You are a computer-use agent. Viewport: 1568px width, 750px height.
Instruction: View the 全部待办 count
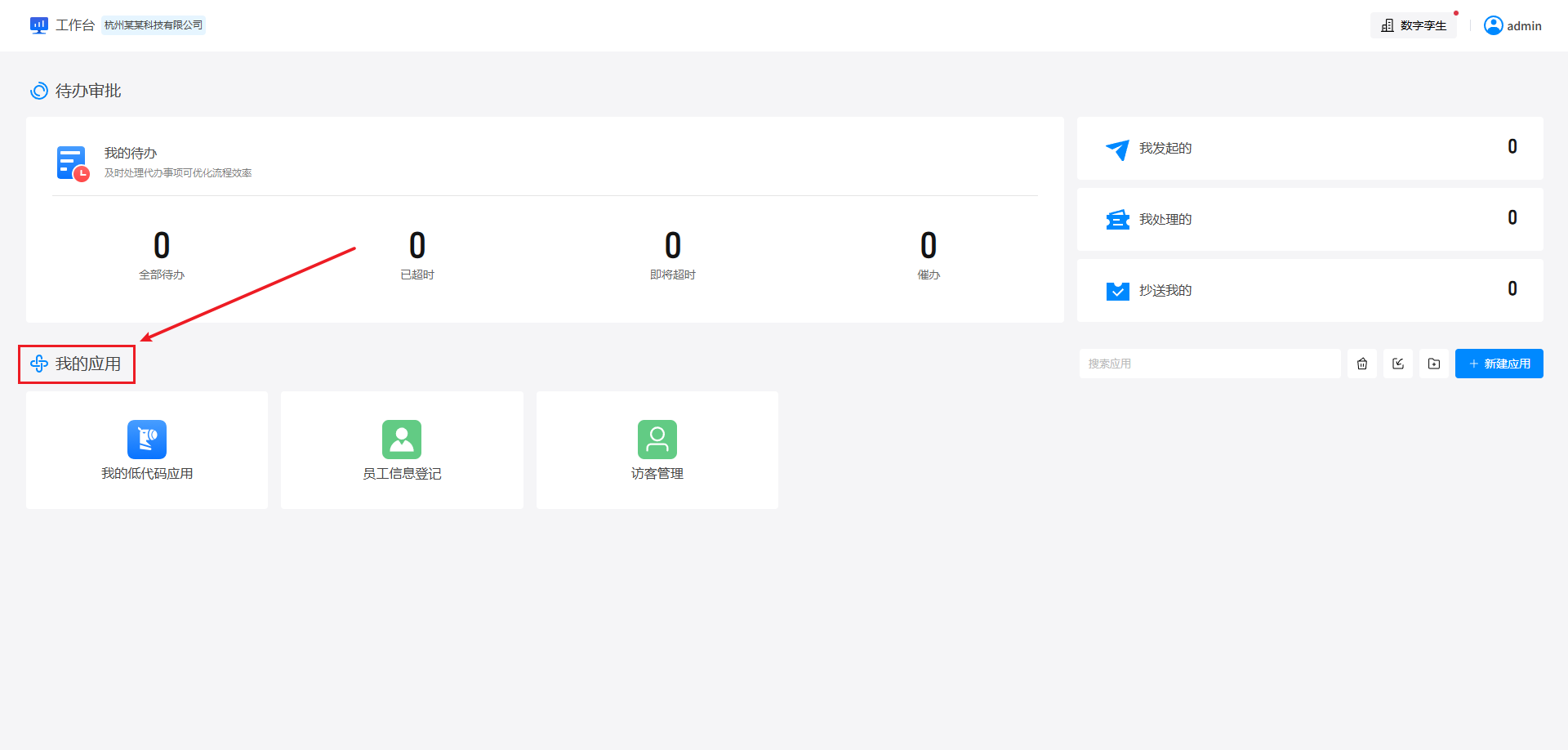162,246
